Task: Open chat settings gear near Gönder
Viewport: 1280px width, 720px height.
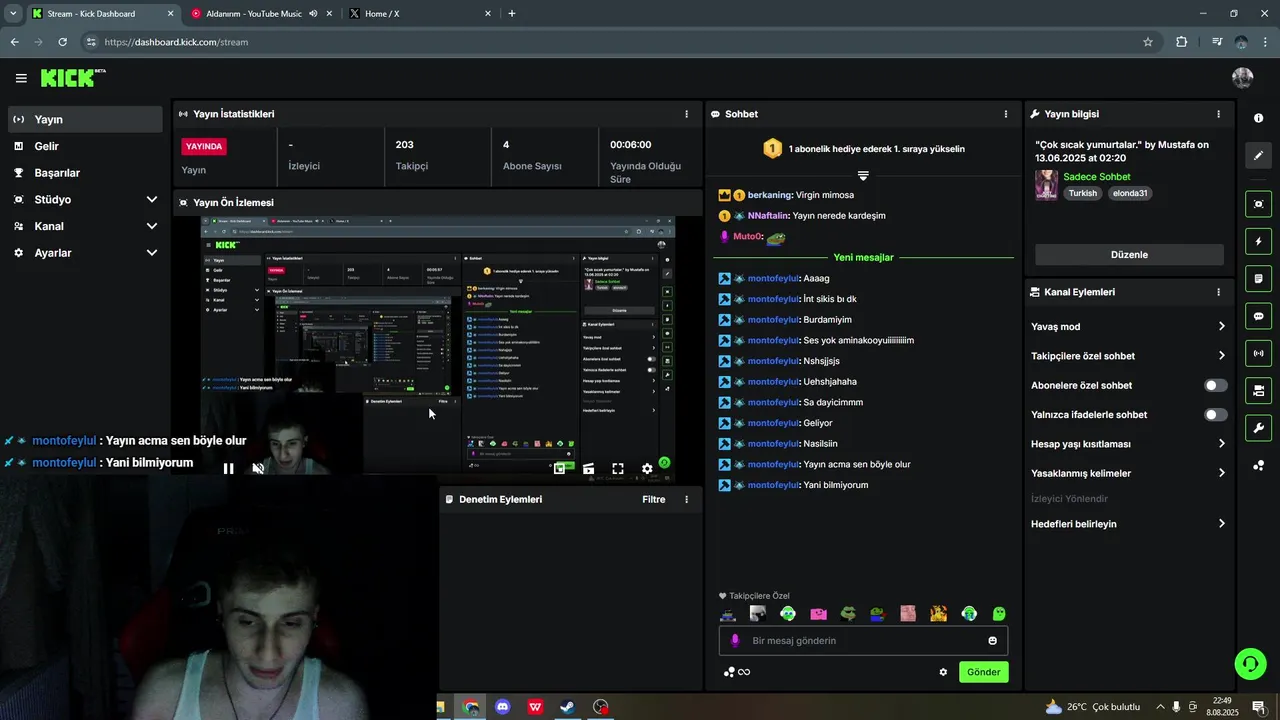Action: coord(943,672)
